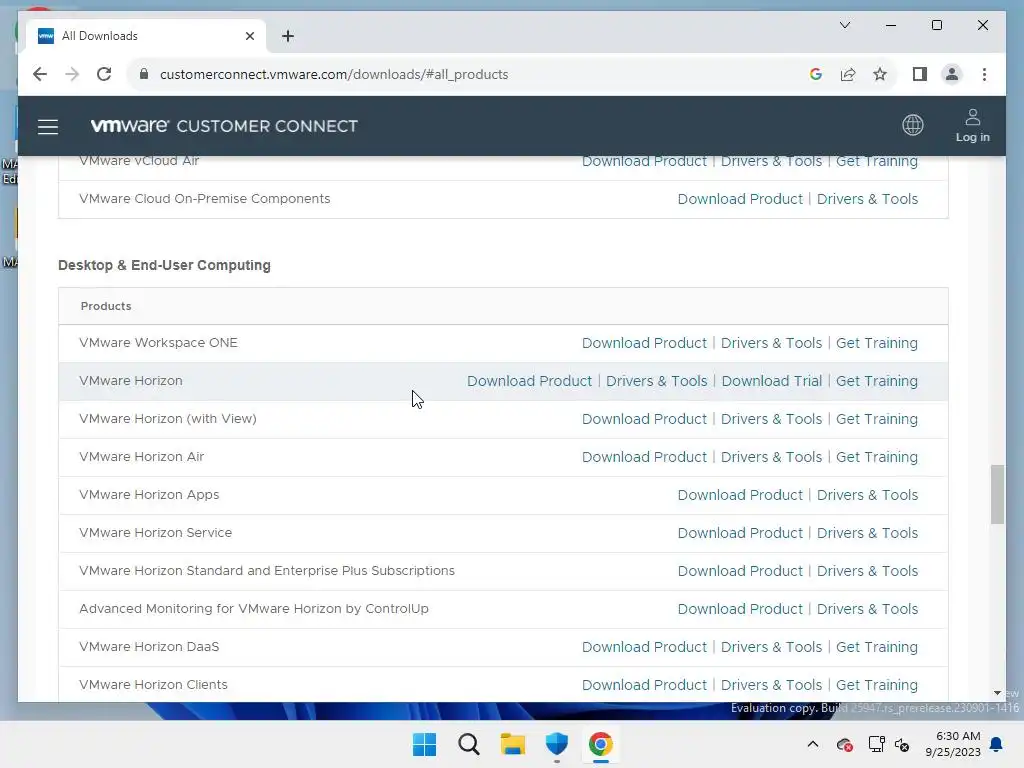Download Product for VMware Horizon DaaS
The width and height of the screenshot is (1024, 768).
tap(644, 647)
